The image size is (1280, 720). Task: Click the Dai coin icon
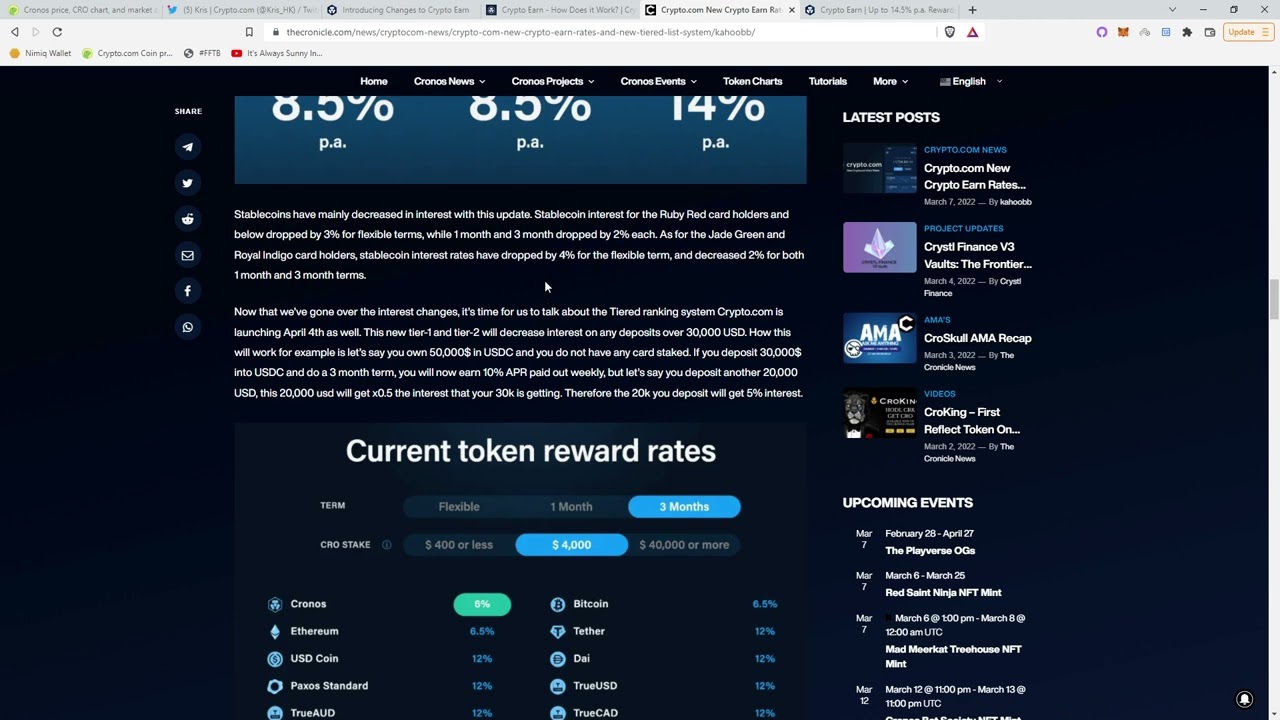[x=557, y=659]
